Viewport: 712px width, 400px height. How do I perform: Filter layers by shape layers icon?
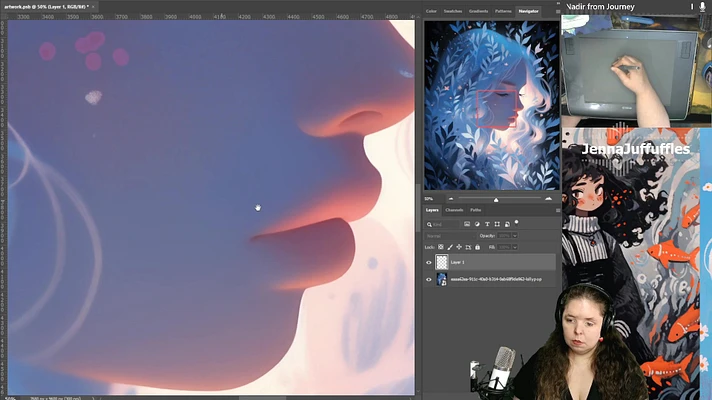497,224
